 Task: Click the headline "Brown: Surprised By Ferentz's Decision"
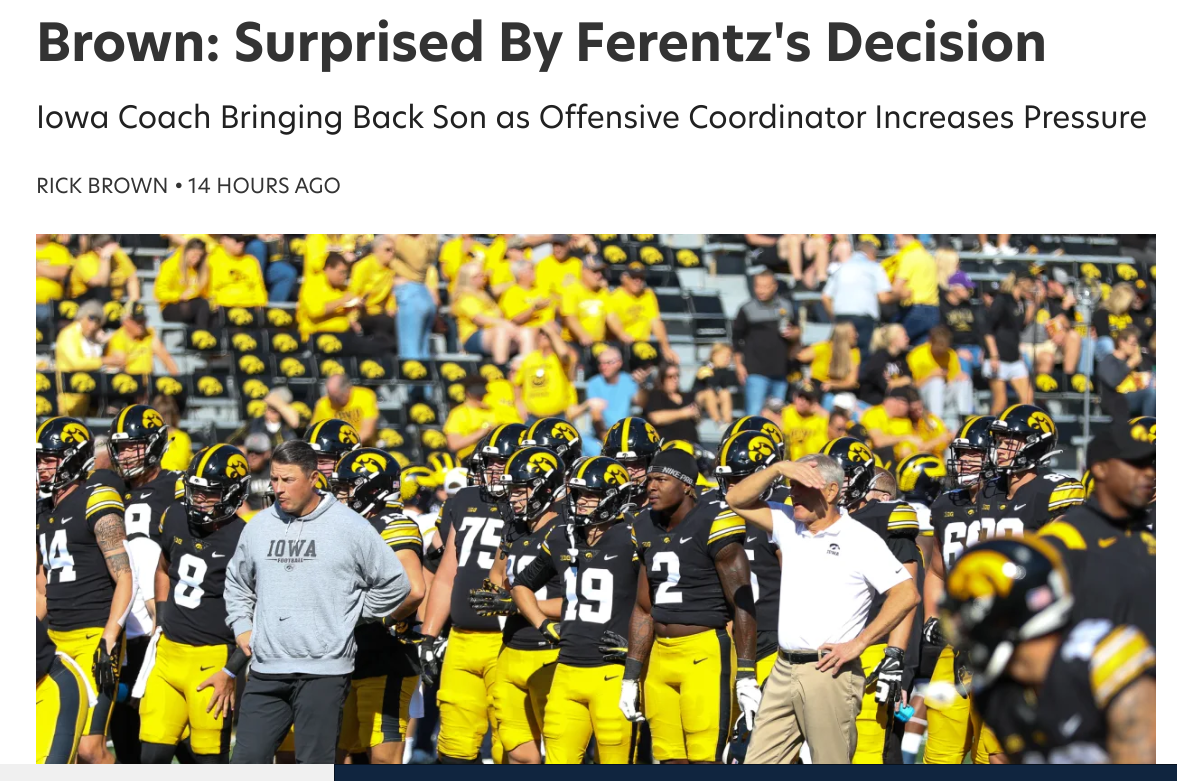[x=541, y=42]
